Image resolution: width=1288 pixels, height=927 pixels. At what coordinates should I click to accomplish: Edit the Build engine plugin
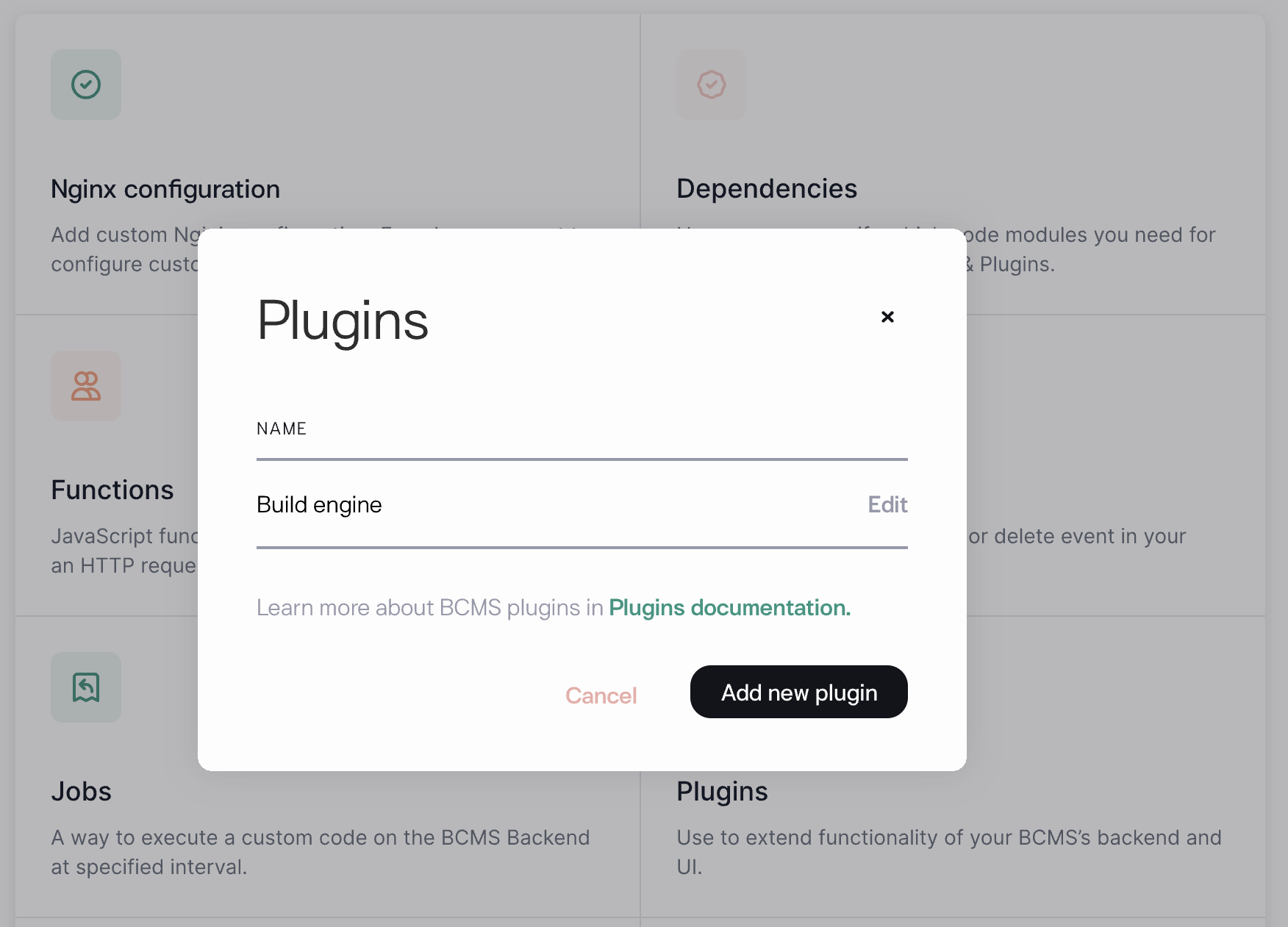887,504
